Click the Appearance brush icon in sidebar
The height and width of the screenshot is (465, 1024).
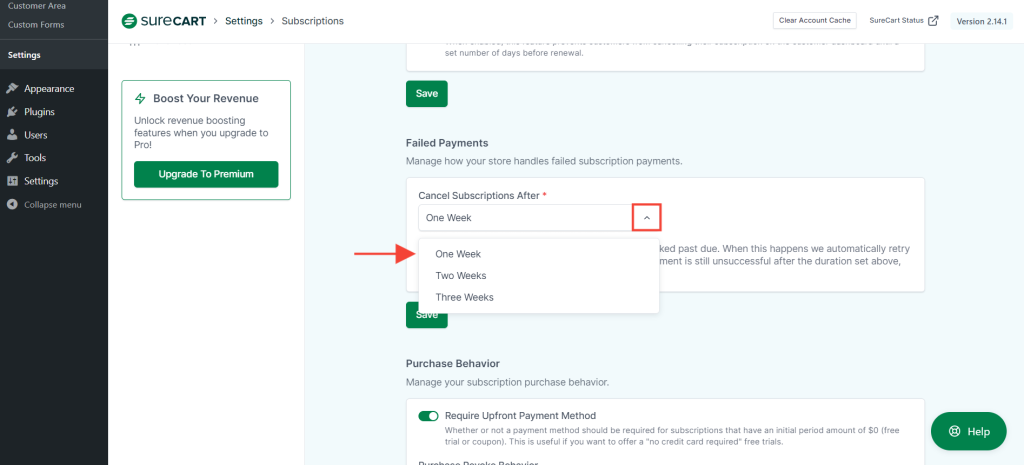coord(12,89)
